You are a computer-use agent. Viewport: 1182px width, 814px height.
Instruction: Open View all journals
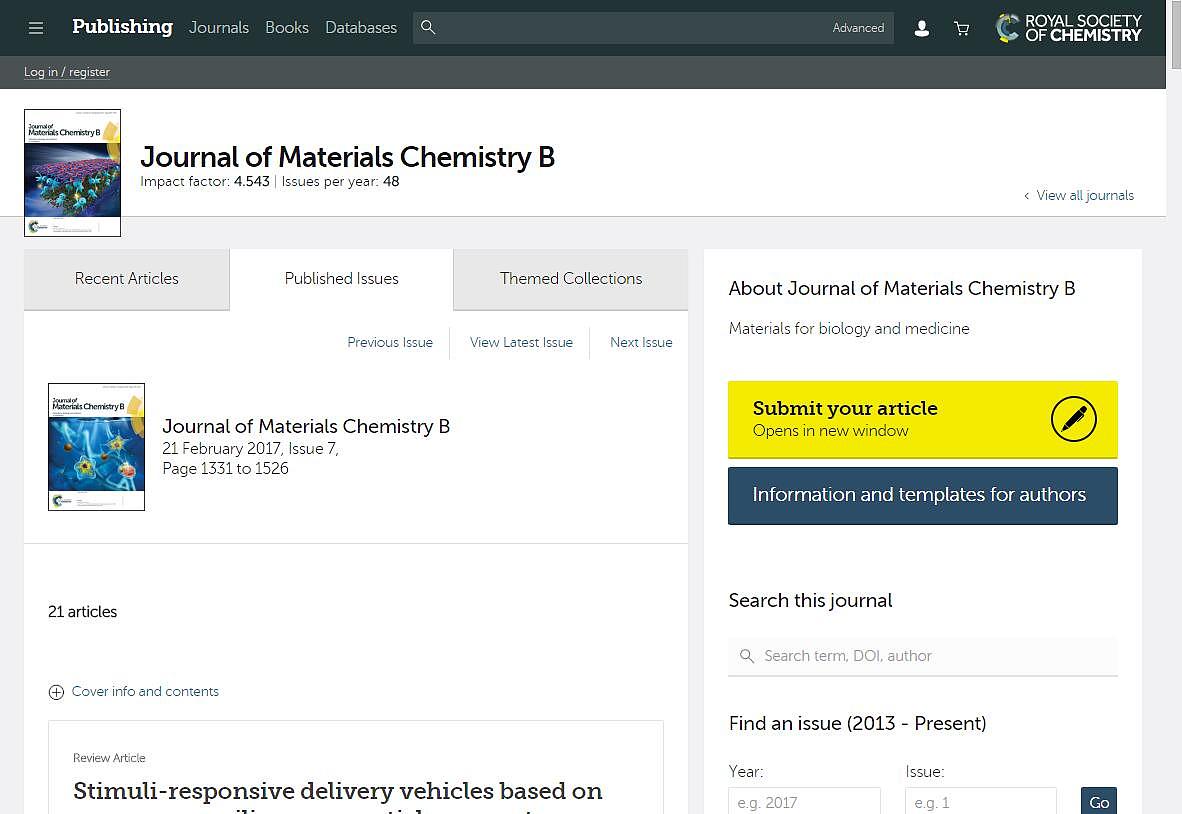pyautogui.click(x=1085, y=195)
